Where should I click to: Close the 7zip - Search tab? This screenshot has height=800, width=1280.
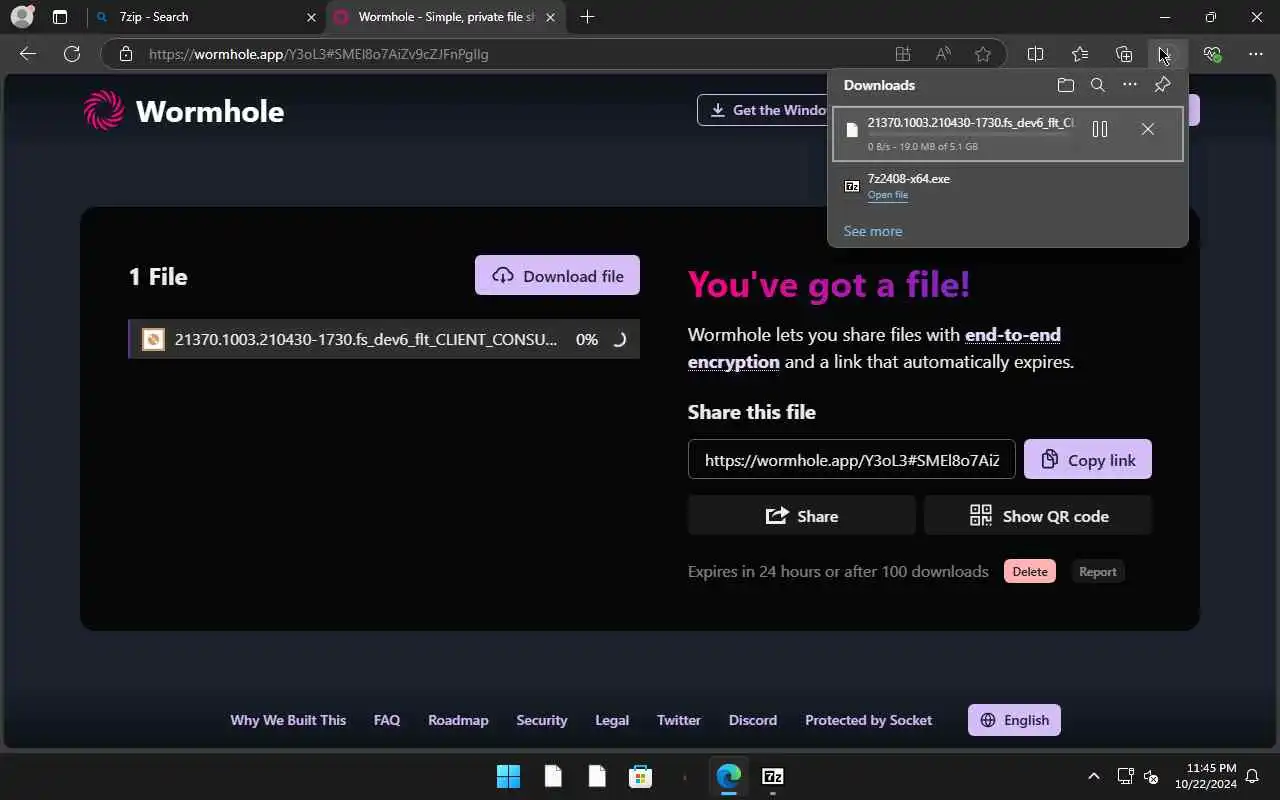pyautogui.click(x=311, y=17)
